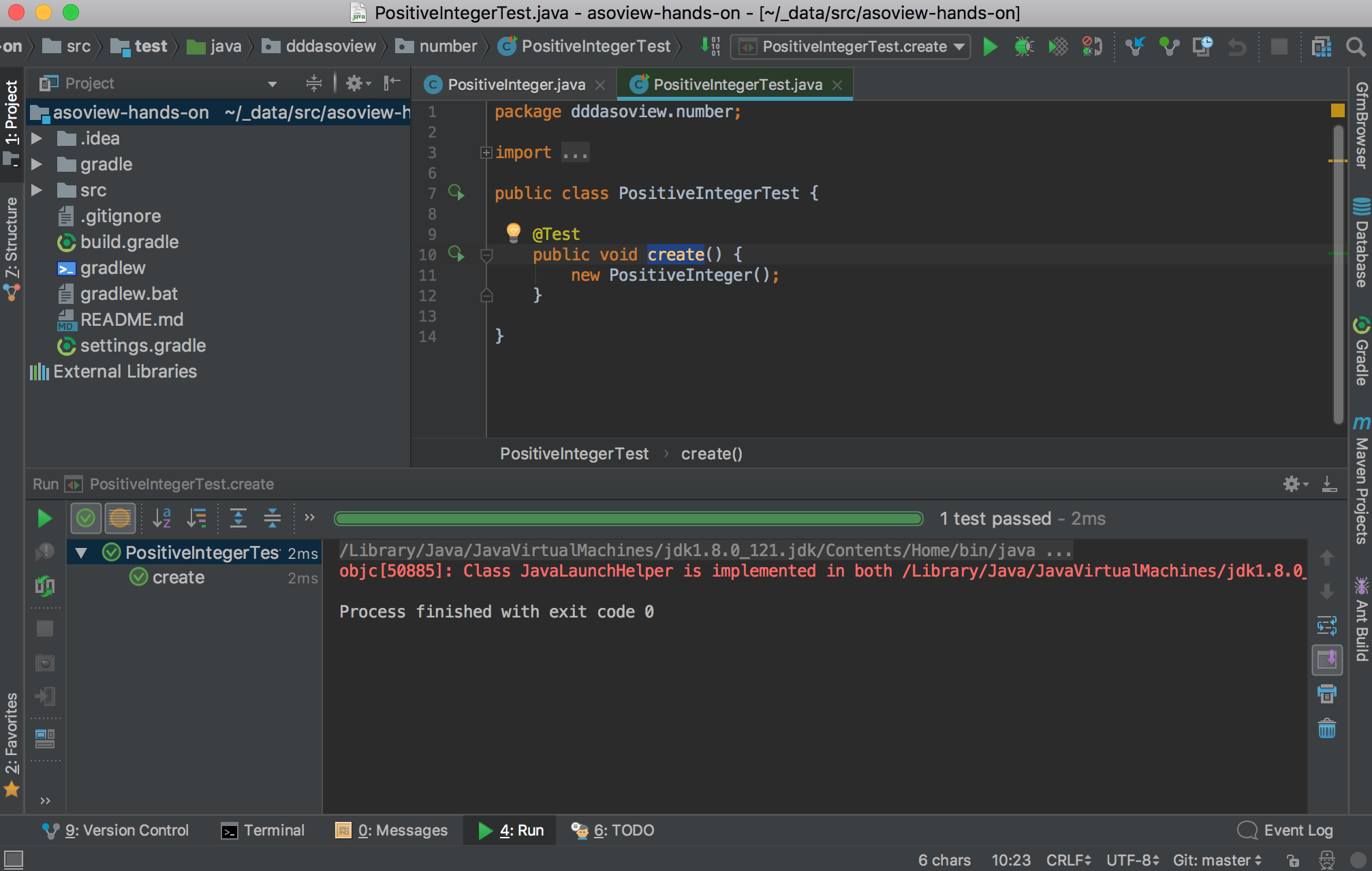Collapse all test results
1372x871 pixels.
(x=272, y=519)
